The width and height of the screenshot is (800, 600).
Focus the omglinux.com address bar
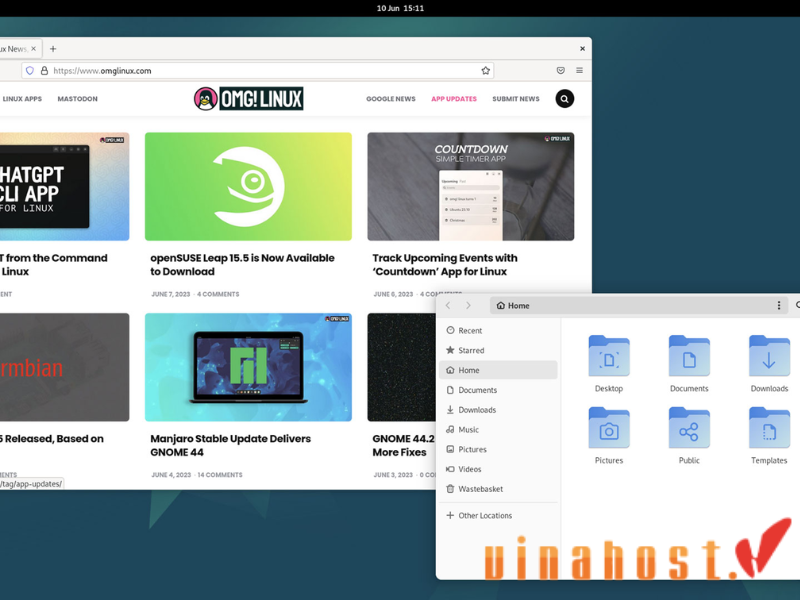[x=258, y=71]
